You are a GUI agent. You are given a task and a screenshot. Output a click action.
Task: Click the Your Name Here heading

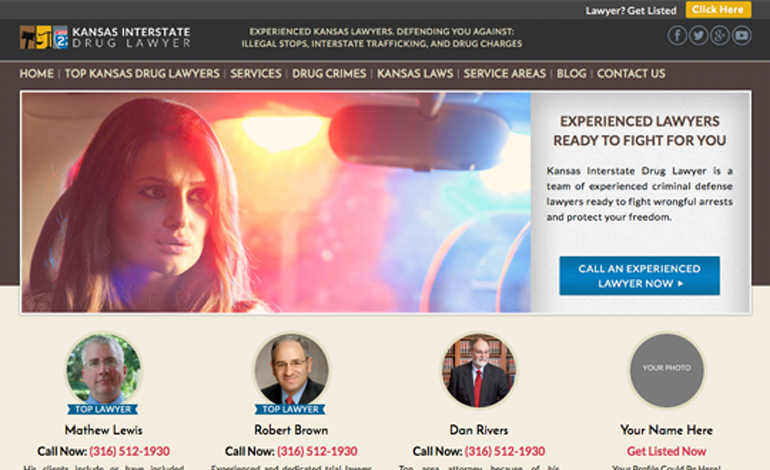(666, 430)
